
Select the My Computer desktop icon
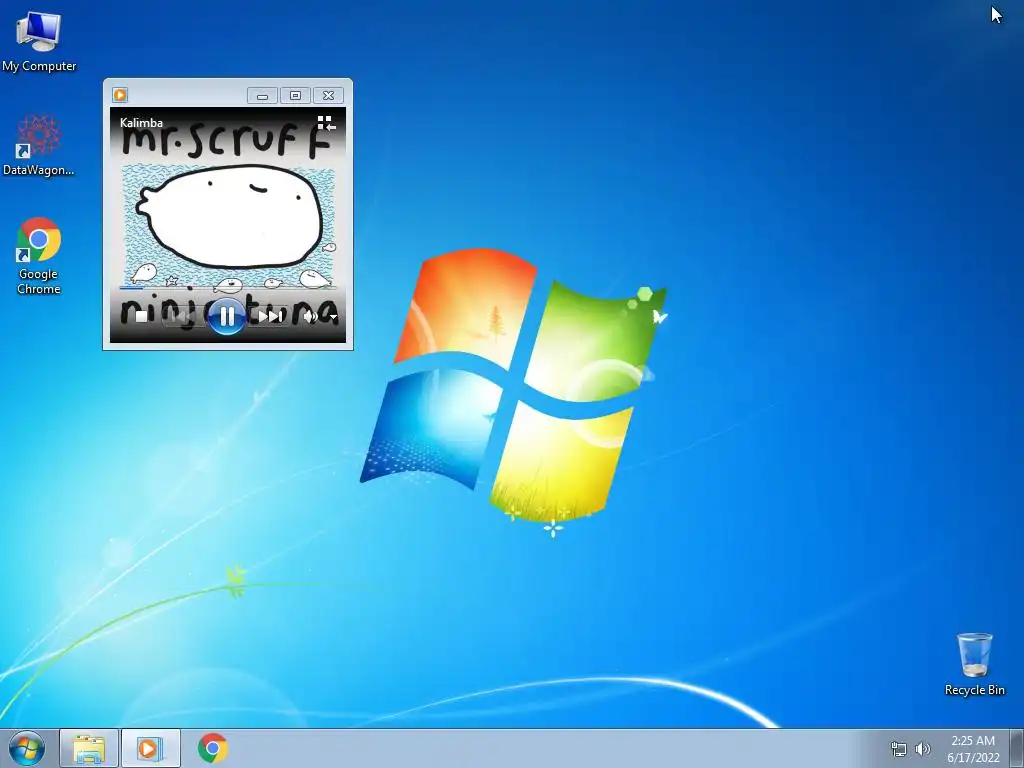tap(39, 42)
